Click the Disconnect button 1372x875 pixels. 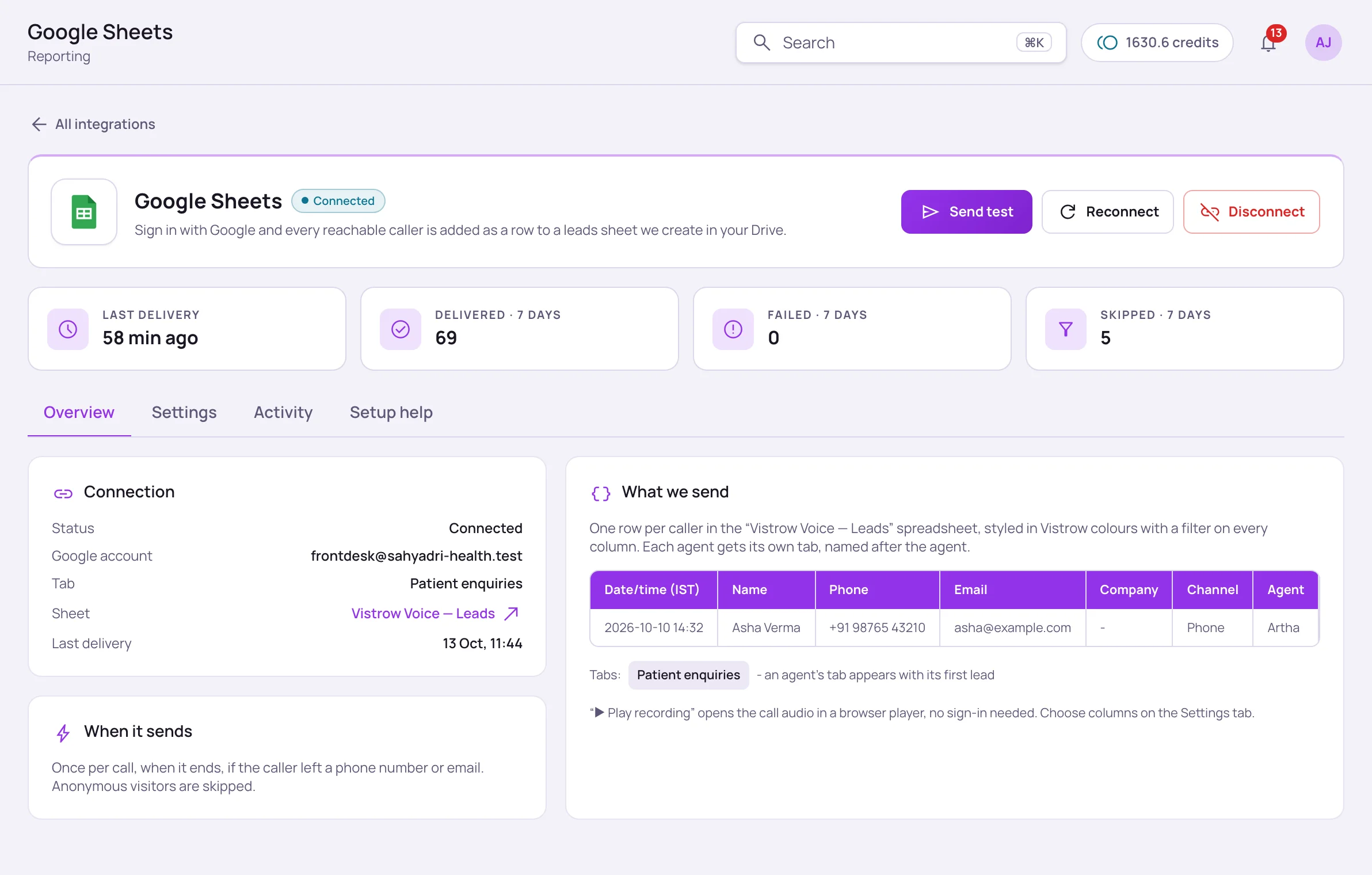coord(1252,212)
